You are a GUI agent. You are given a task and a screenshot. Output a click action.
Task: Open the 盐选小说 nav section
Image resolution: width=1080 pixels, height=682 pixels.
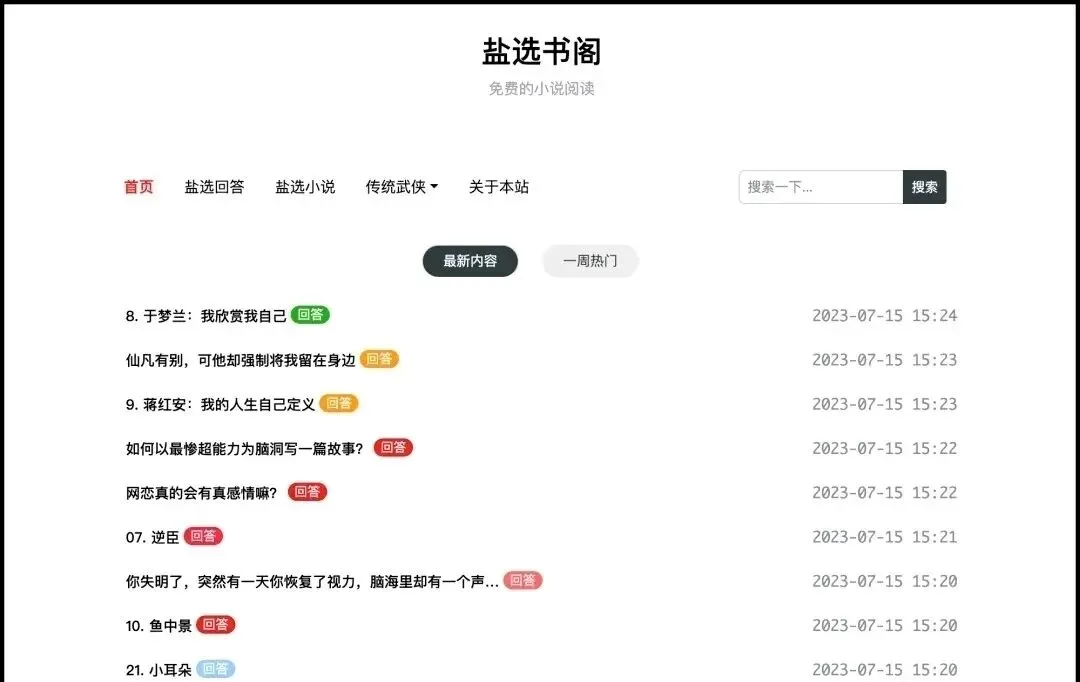[305, 187]
